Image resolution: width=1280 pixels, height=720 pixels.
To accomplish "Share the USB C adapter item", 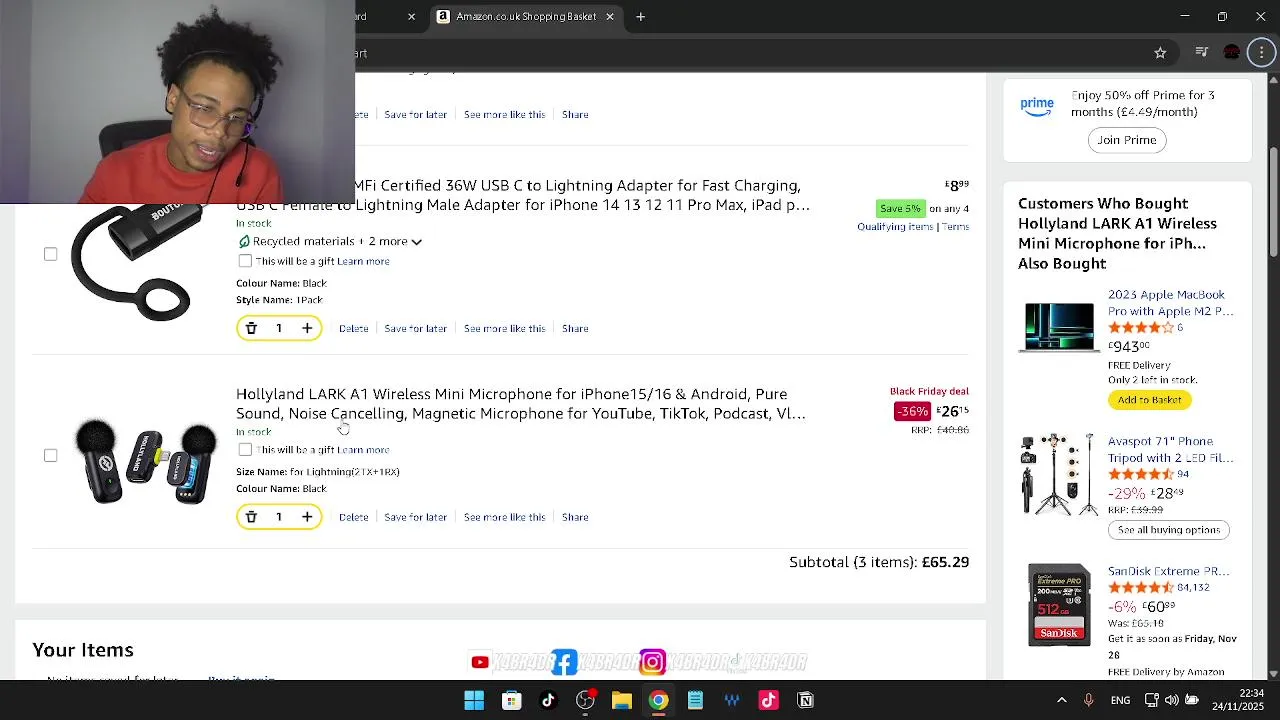I will (575, 328).
